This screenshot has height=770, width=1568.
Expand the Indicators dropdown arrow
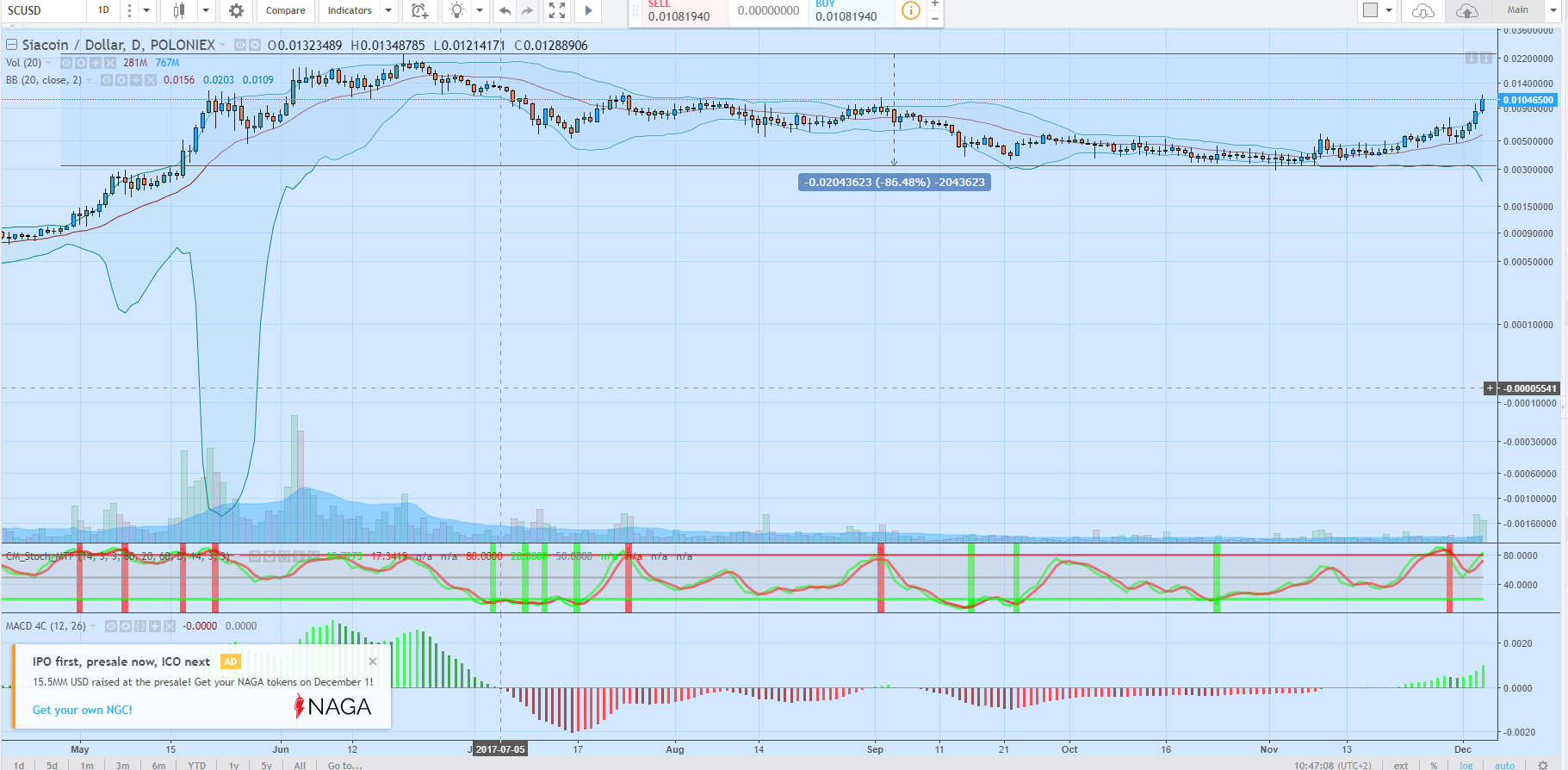[388, 10]
